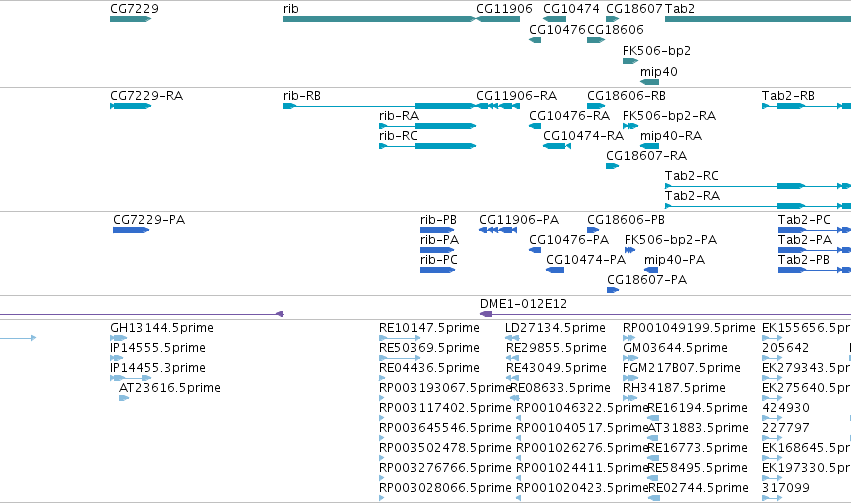Click the mip40-PA protein label

tap(674, 260)
